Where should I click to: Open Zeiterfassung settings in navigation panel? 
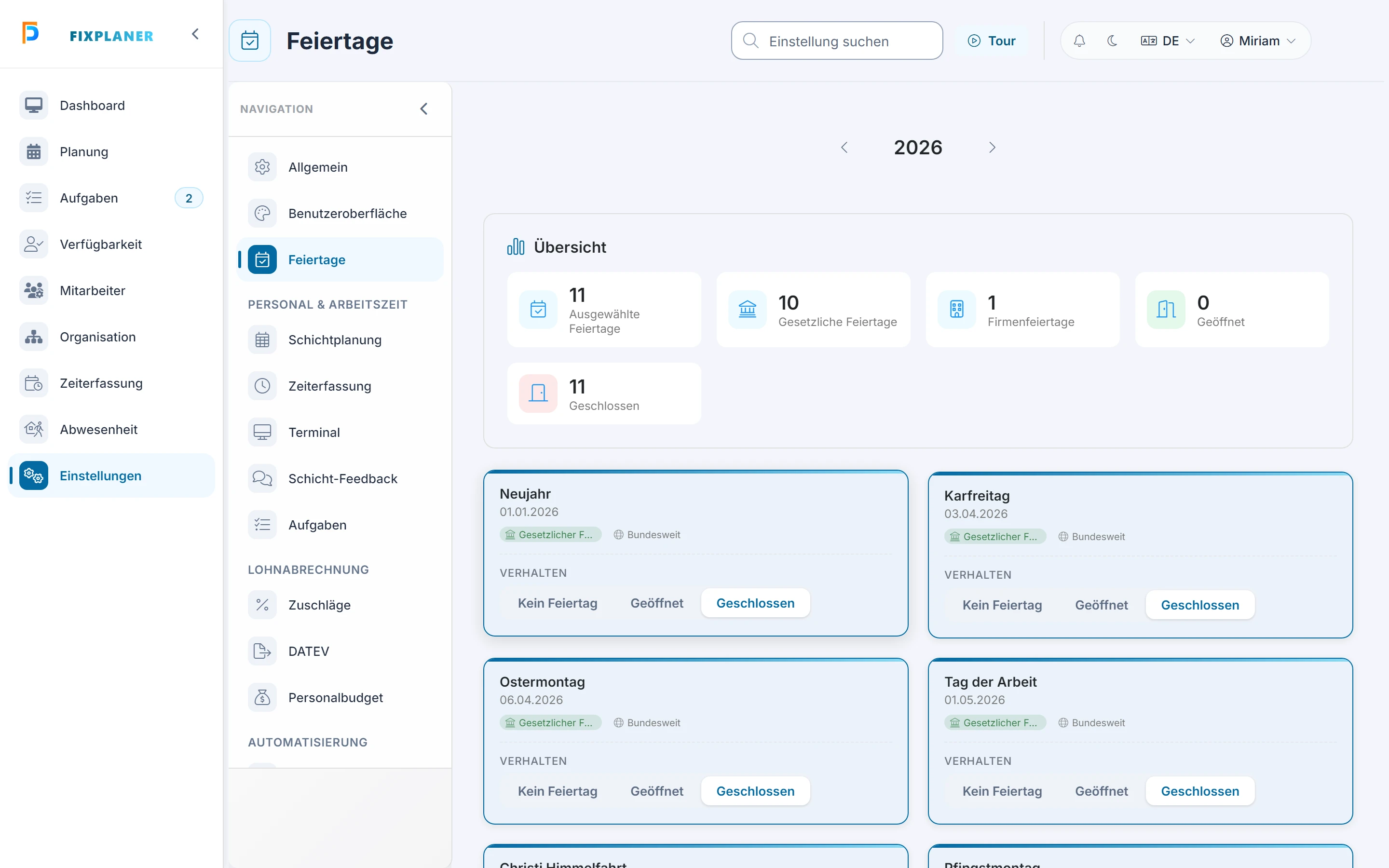pos(340,386)
